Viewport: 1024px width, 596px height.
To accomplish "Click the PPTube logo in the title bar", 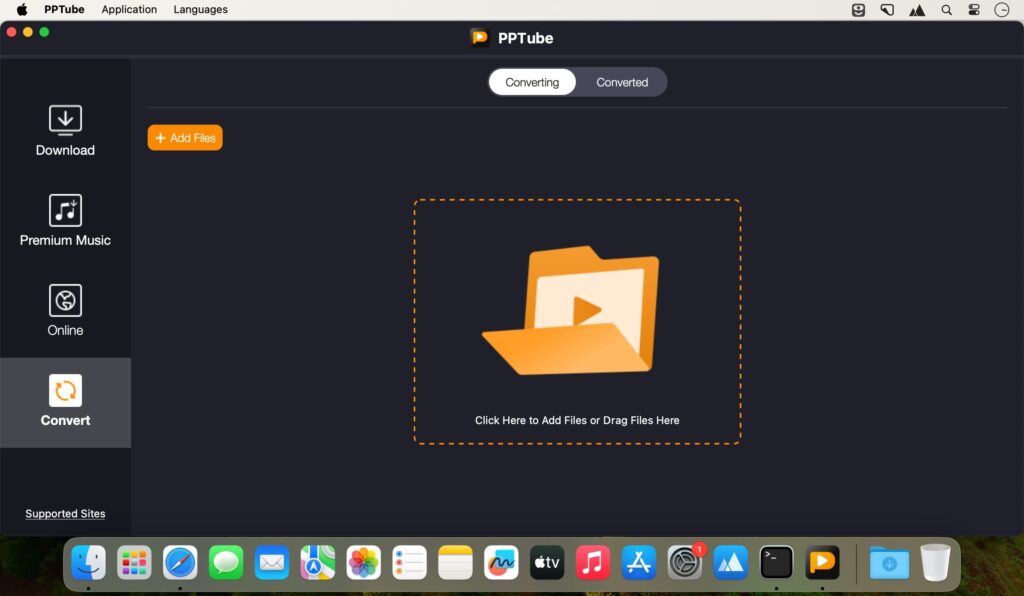I will pos(481,37).
